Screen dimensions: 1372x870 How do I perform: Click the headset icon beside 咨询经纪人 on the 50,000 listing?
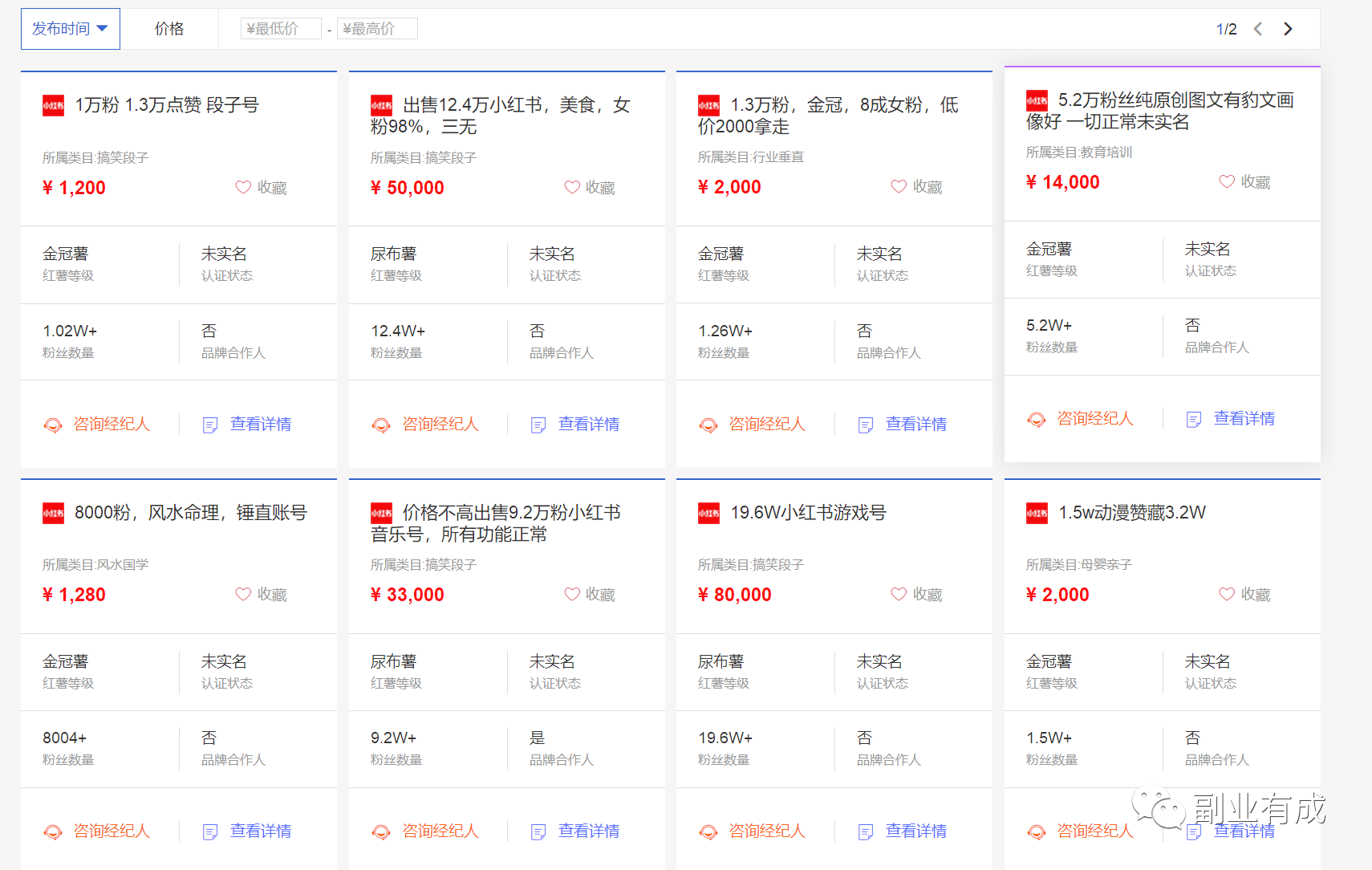click(382, 424)
